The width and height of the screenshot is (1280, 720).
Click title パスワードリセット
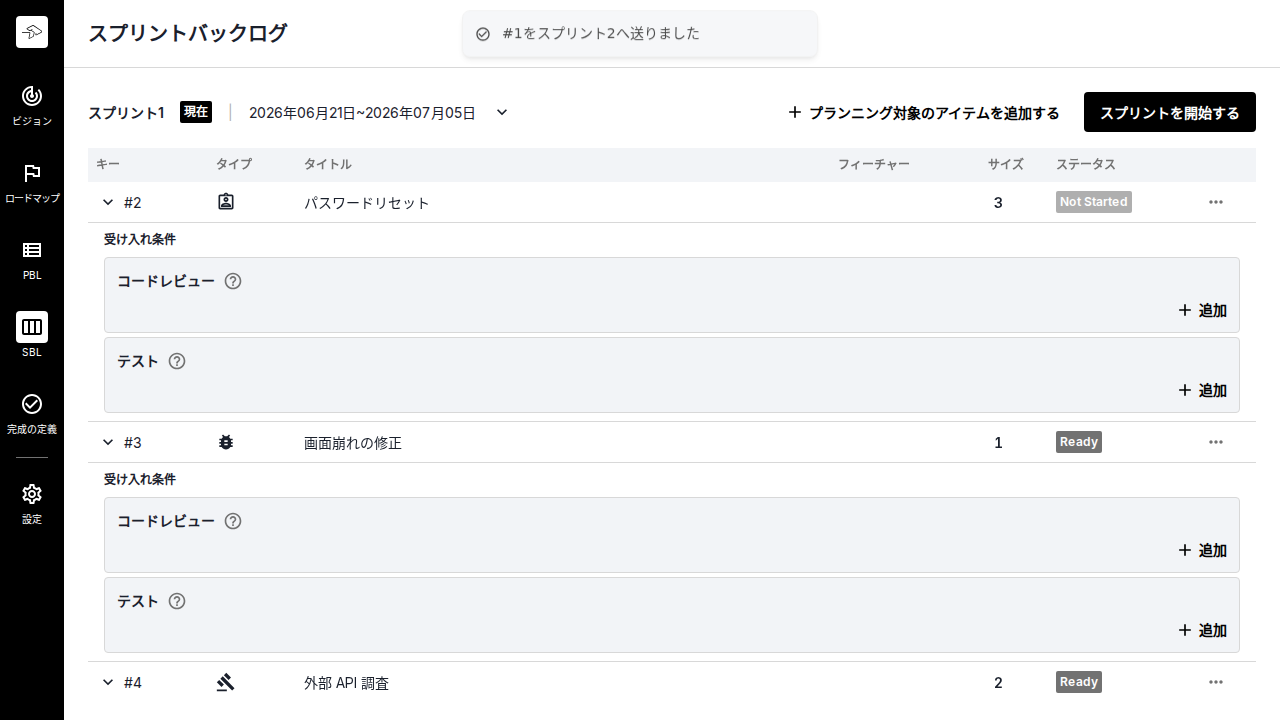[367, 203]
